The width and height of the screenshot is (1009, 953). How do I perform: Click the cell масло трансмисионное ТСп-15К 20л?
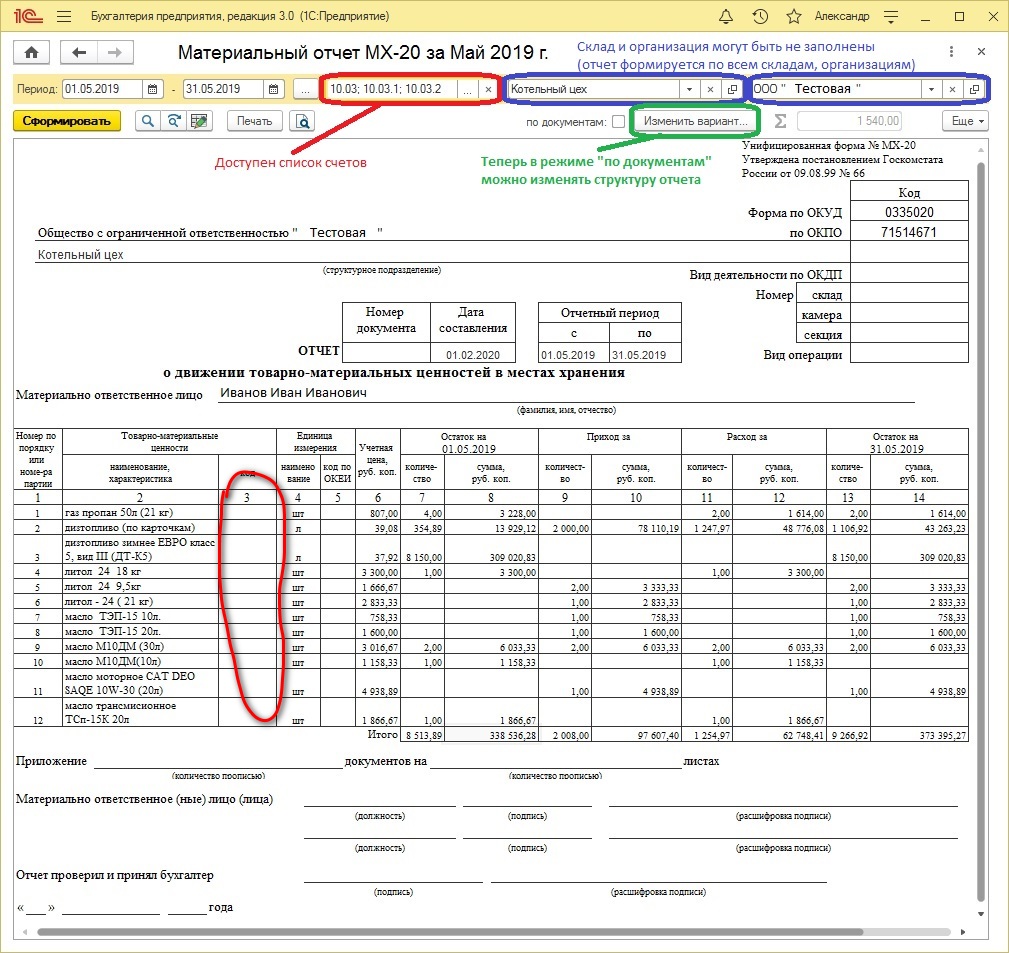click(140, 712)
